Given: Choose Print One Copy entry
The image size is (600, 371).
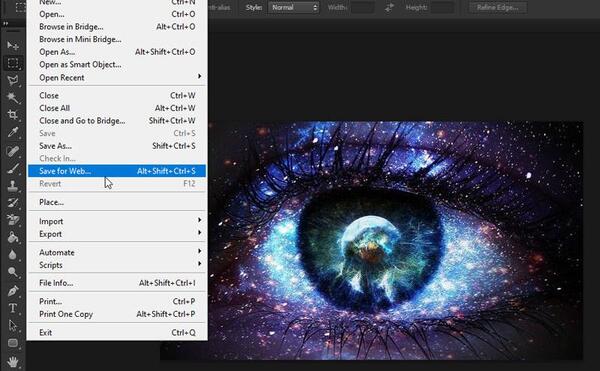Looking at the screenshot, I should 117,314.
